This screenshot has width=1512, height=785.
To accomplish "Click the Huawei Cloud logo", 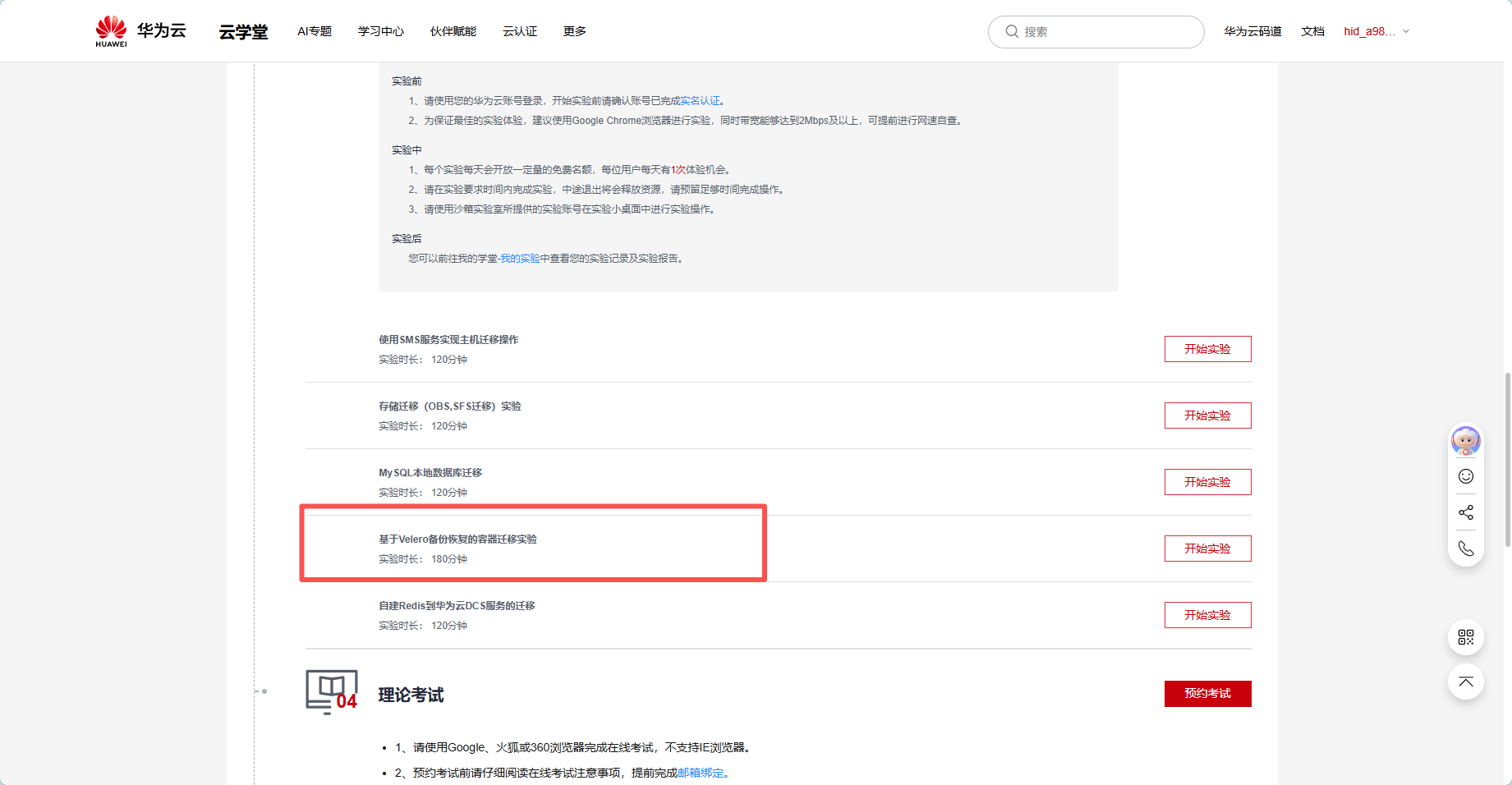I will coord(140,31).
